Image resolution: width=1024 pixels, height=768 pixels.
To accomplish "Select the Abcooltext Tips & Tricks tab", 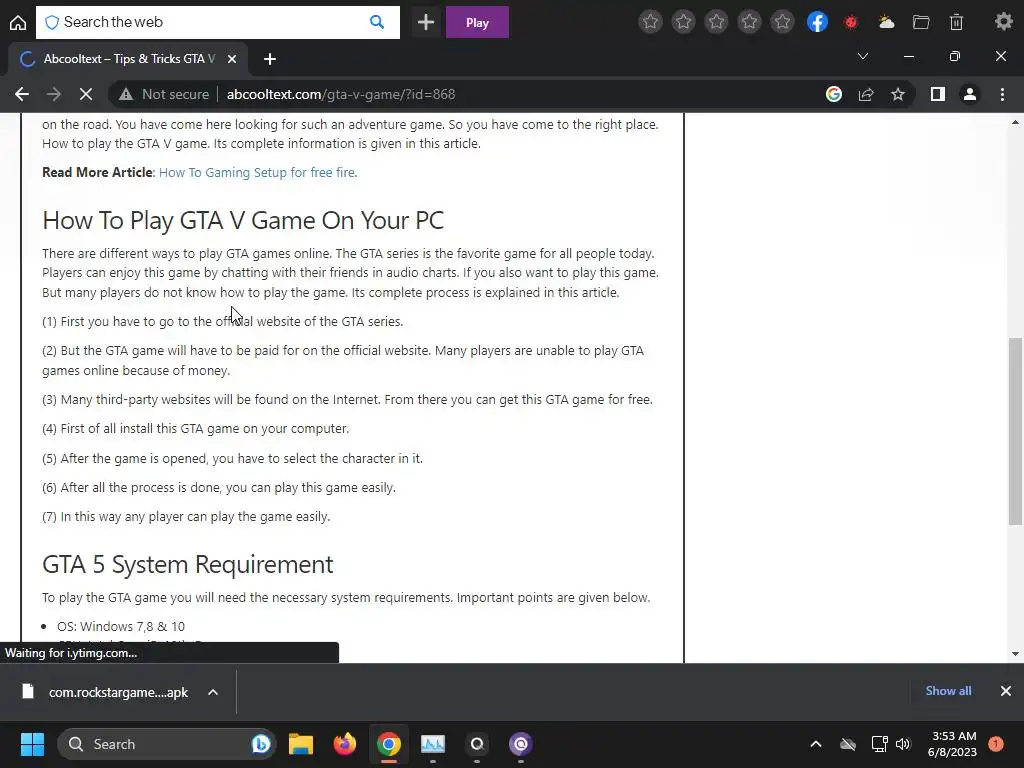I will [x=129, y=59].
